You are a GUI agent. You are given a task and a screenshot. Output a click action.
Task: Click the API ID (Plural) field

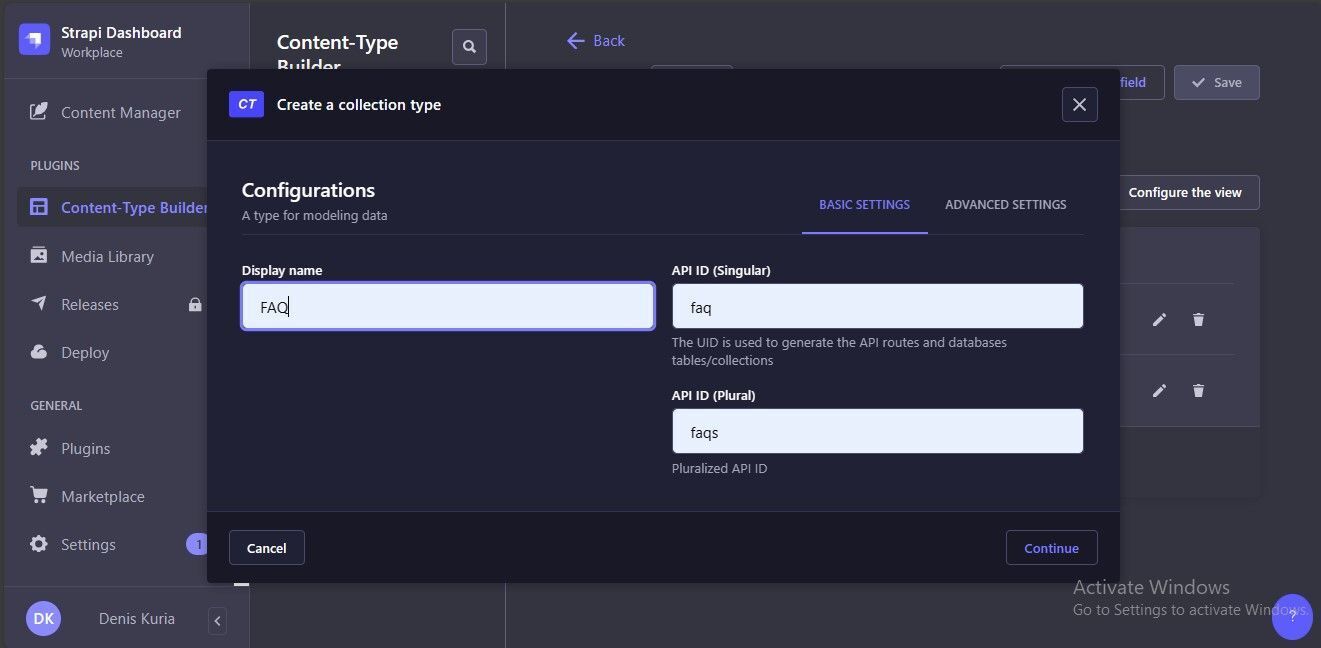876,432
